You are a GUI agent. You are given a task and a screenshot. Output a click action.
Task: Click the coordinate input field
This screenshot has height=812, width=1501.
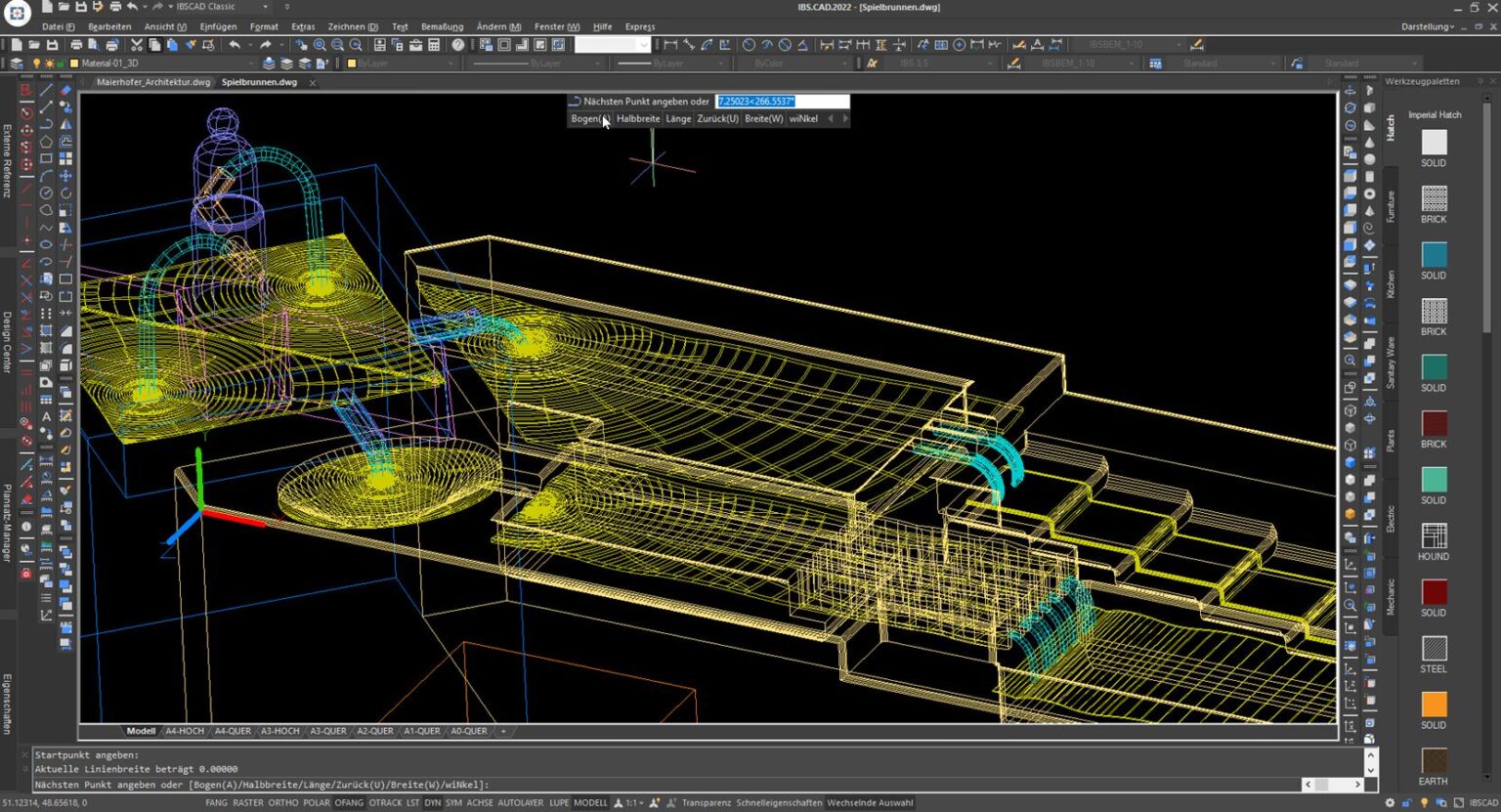tap(782, 102)
